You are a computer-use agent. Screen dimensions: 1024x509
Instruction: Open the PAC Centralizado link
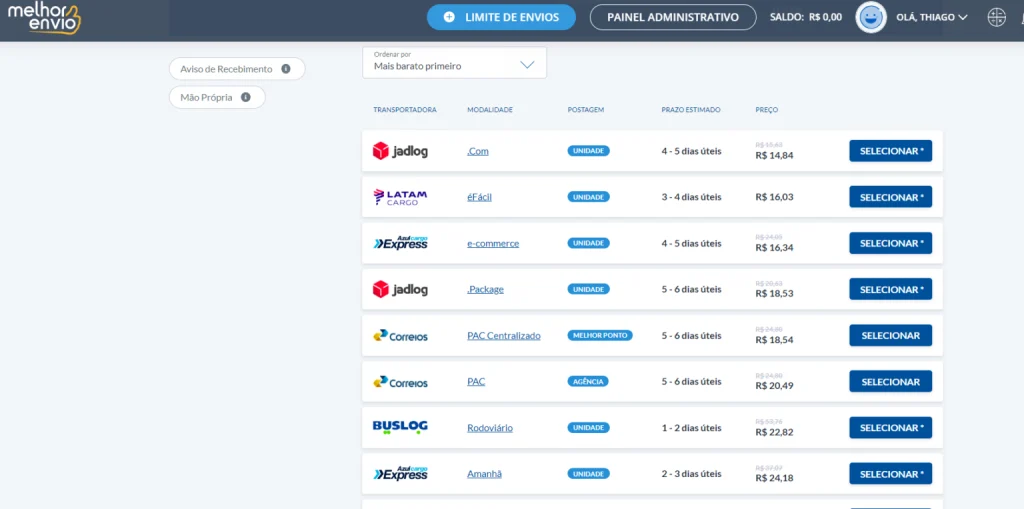[x=504, y=336]
